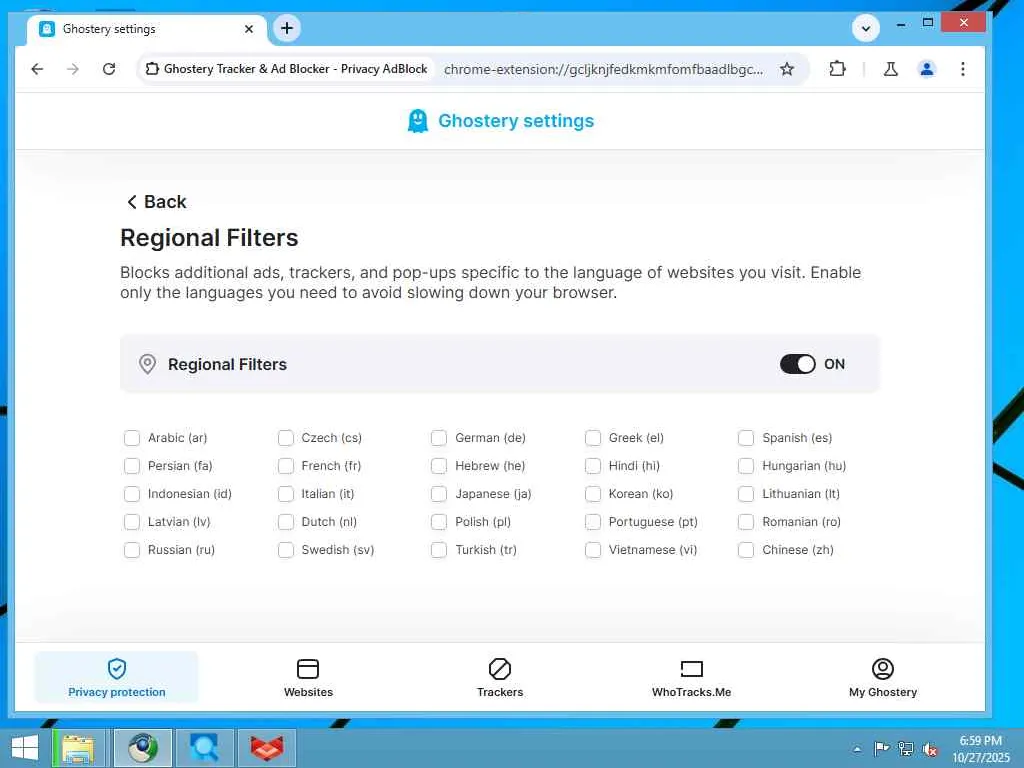
Task: Click the browser back arrow
Action: click(37, 69)
